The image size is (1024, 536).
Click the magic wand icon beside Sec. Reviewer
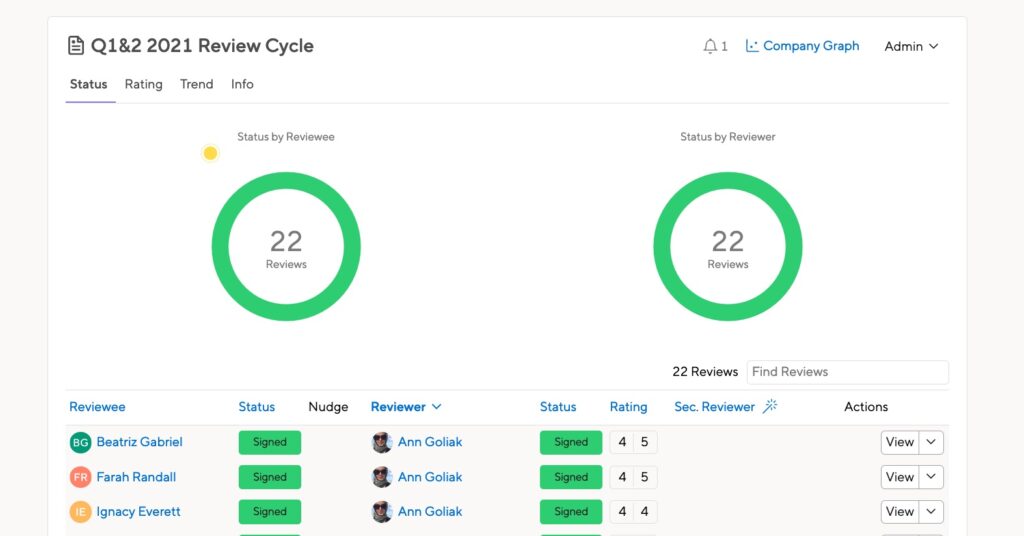[x=770, y=406]
